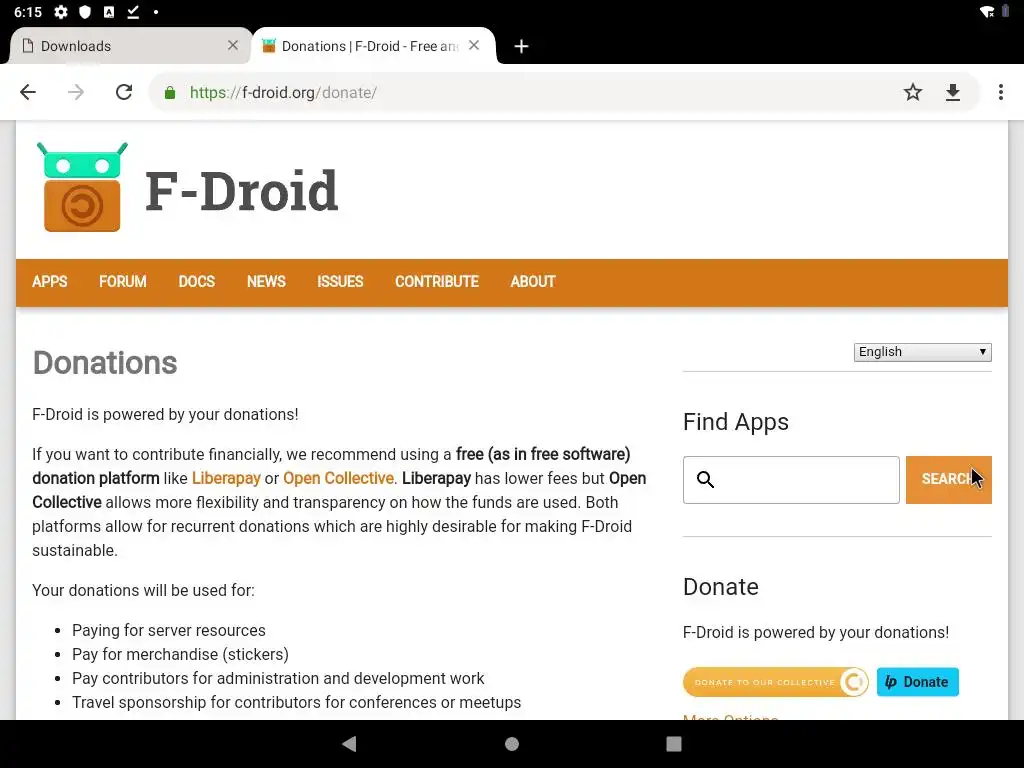1024x768 pixels.
Task: Follow the Liberapay link
Action: (226, 478)
